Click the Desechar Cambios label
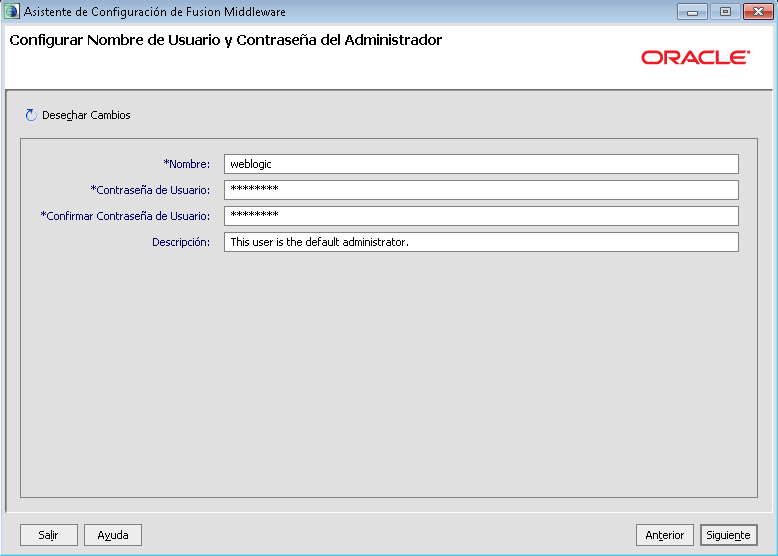This screenshot has width=778, height=556. point(86,115)
